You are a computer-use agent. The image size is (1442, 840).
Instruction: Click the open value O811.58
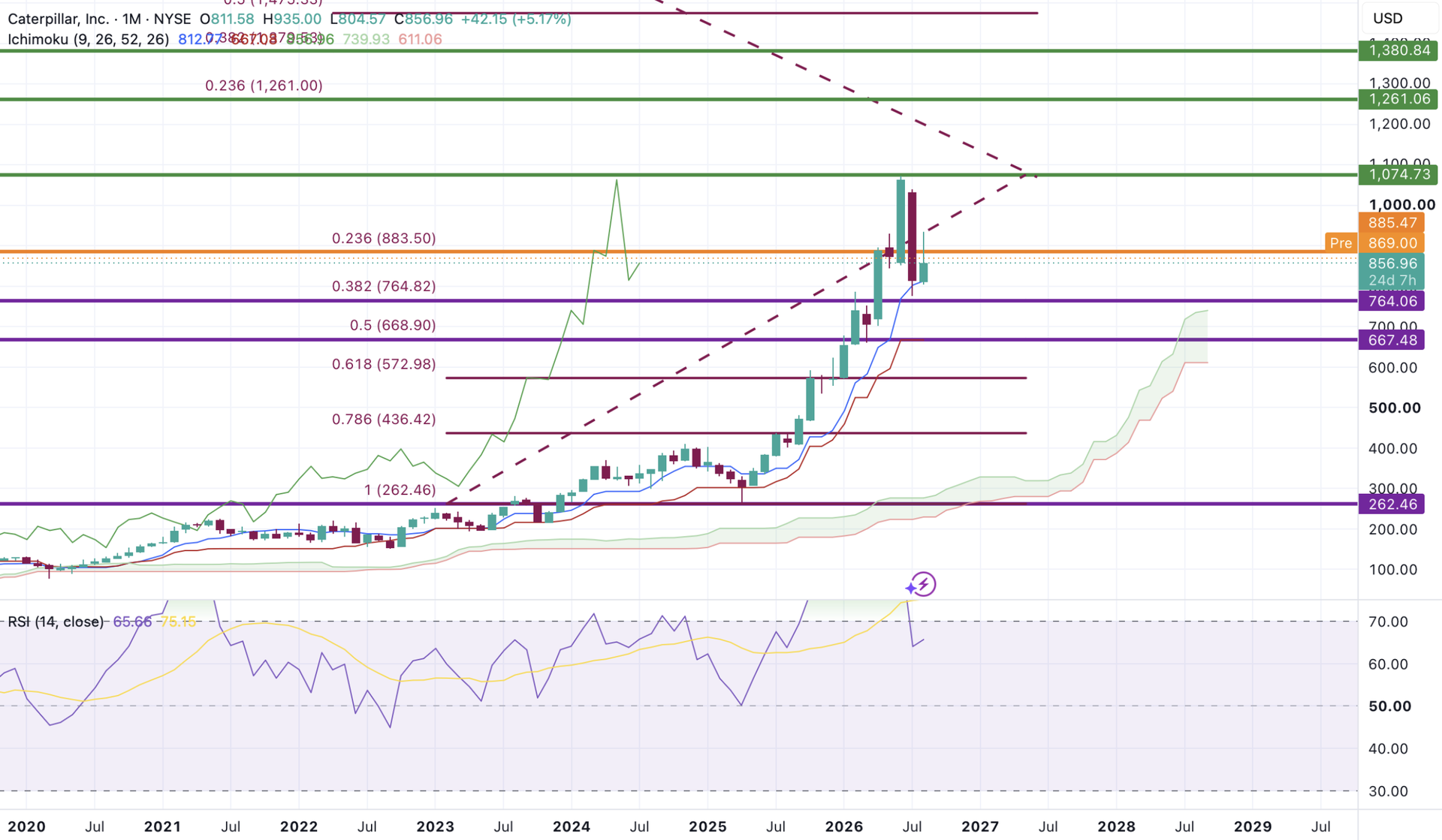pos(227,19)
